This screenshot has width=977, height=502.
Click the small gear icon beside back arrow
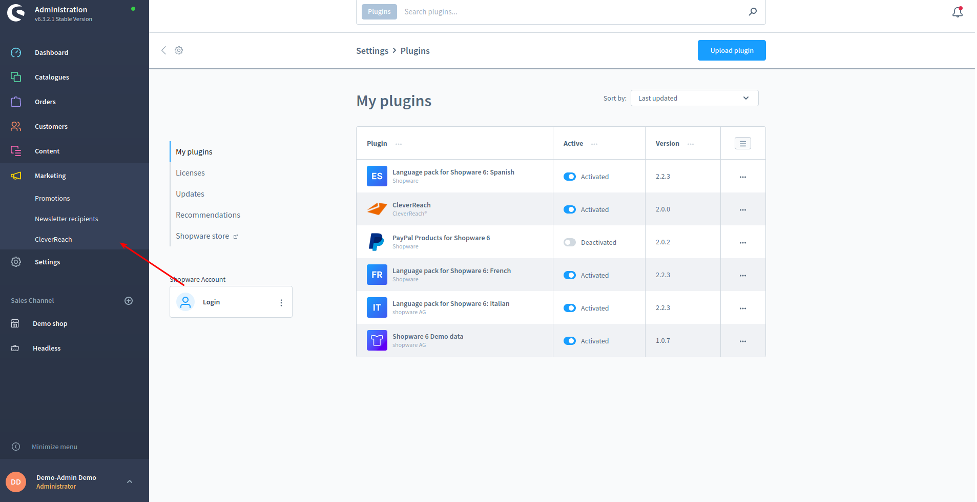tap(179, 50)
